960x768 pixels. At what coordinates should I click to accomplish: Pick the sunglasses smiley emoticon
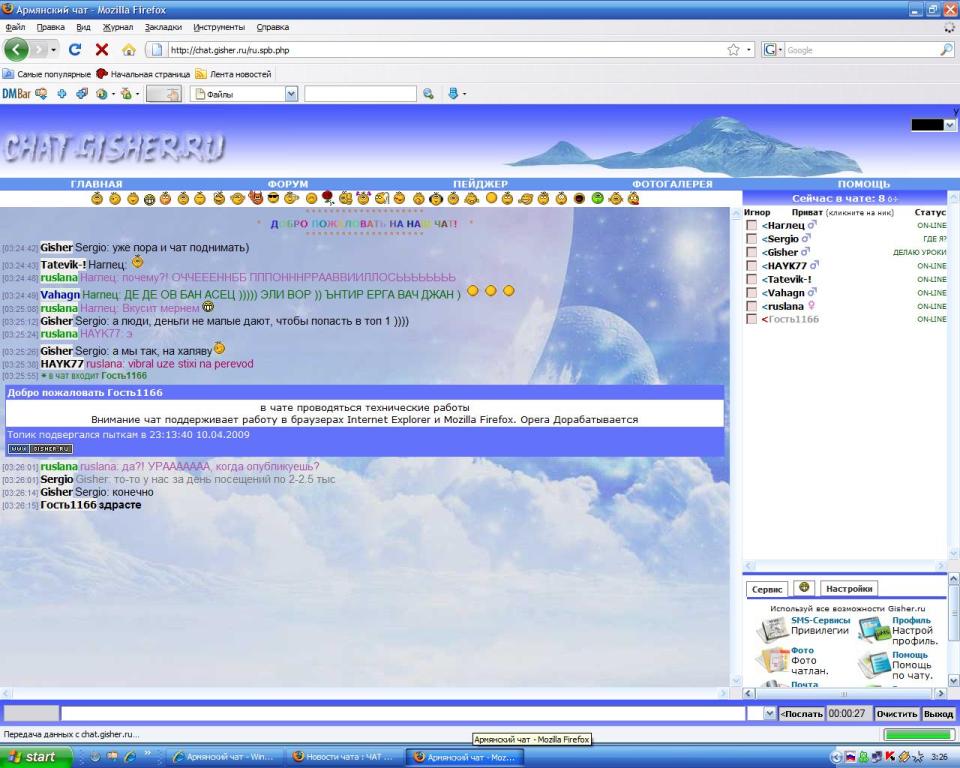[x=274, y=199]
